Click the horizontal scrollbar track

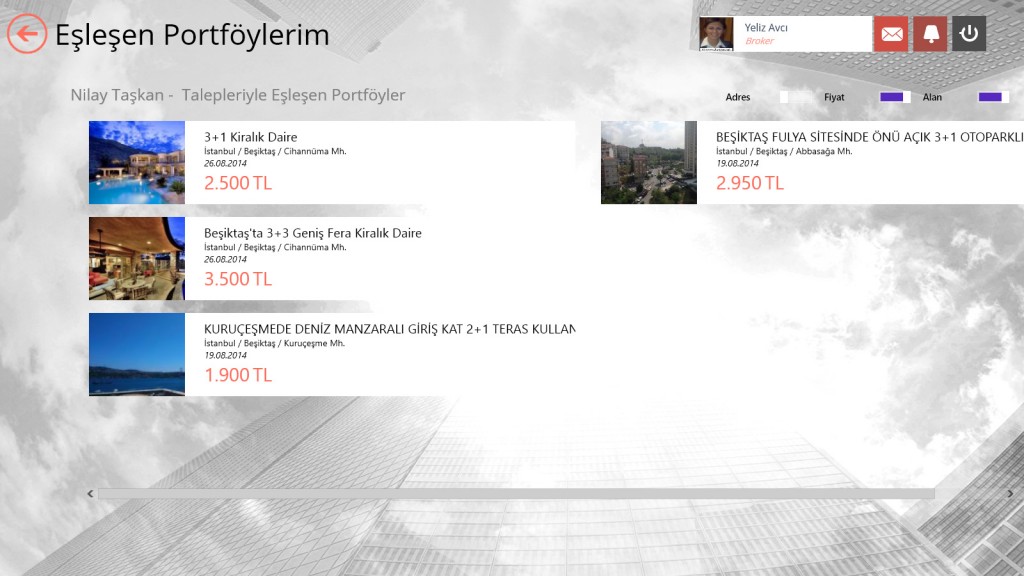pyautogui.click(x=515, y=493)
